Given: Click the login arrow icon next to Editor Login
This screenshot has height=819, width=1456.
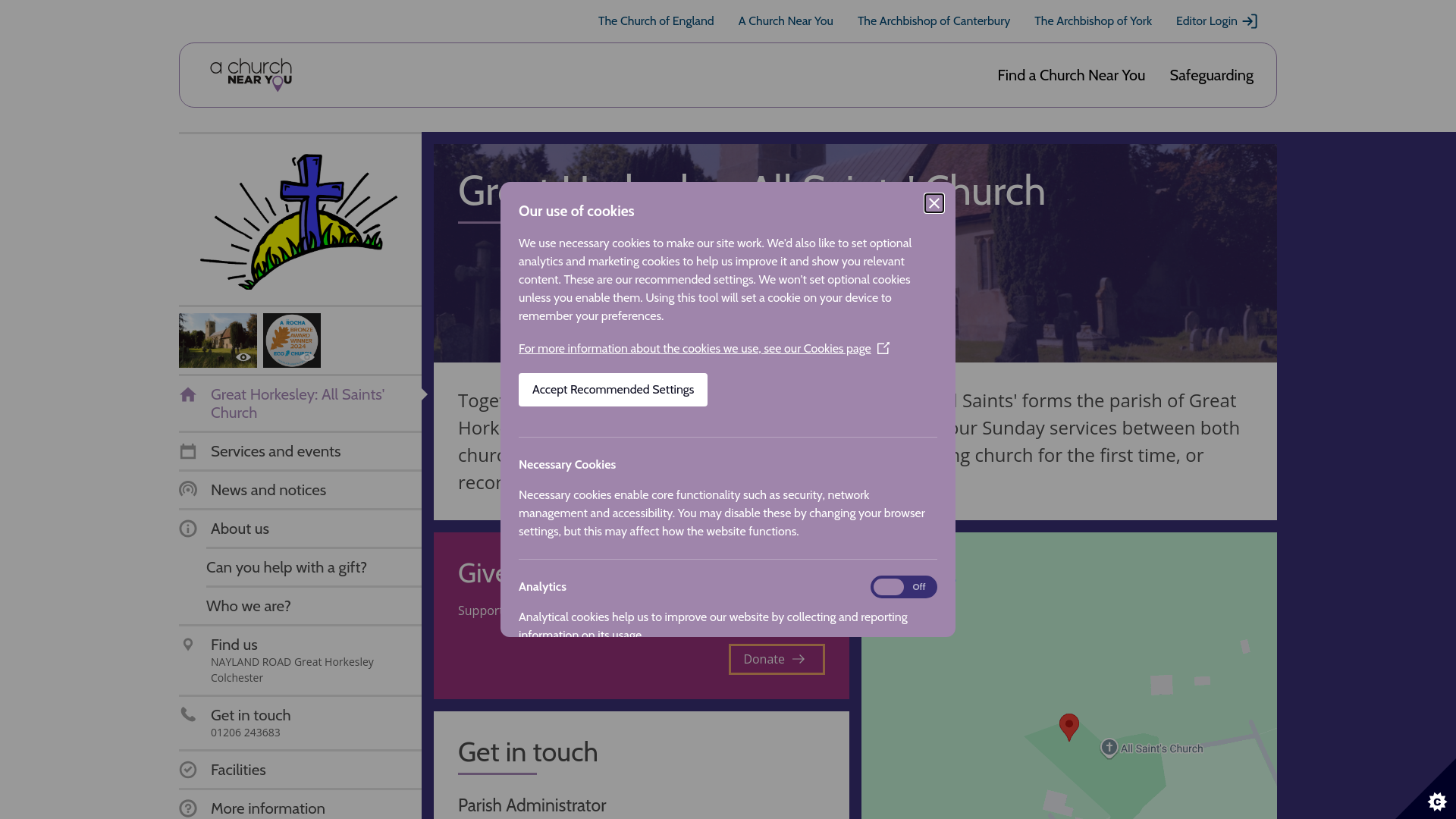Looking at the screenshot, I should tap(1250, 21).
